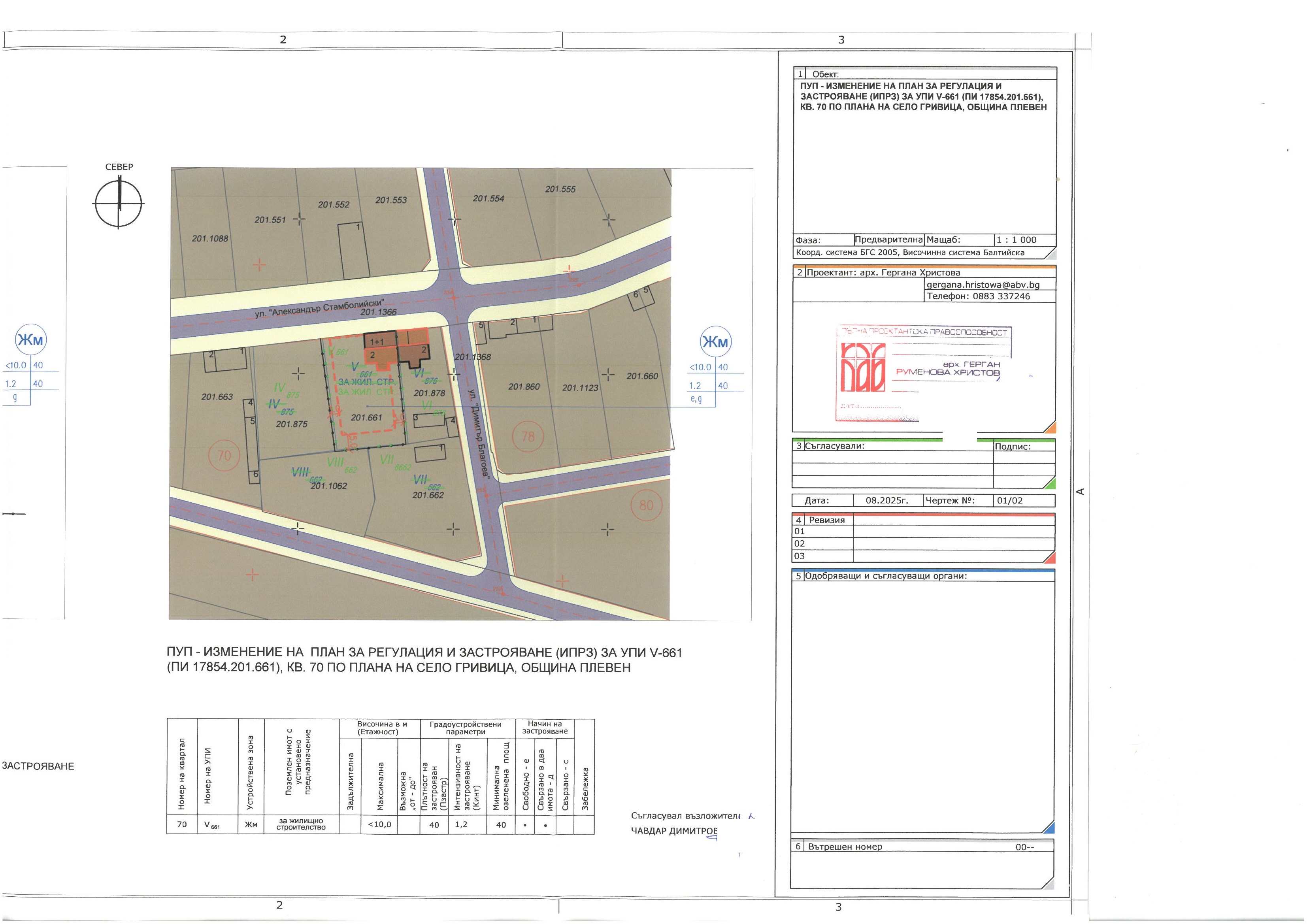Click the 'Предварителна' phase value
This screenshot has width=1307, height=924.
click(x=888, y=239)
